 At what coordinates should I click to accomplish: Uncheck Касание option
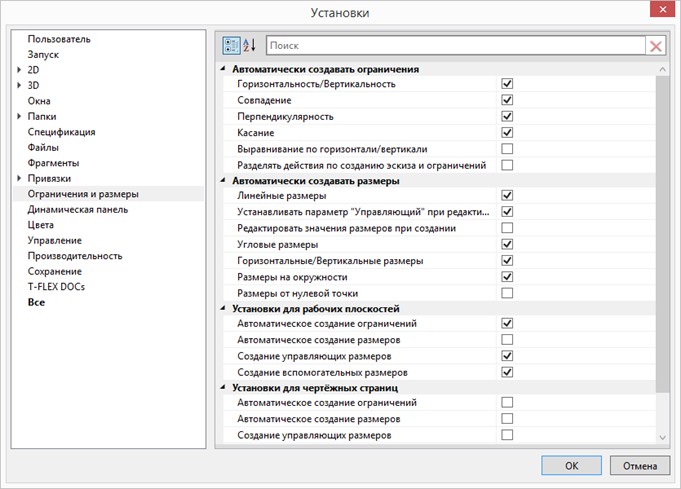pyautogui.click(x=507, y=132)
